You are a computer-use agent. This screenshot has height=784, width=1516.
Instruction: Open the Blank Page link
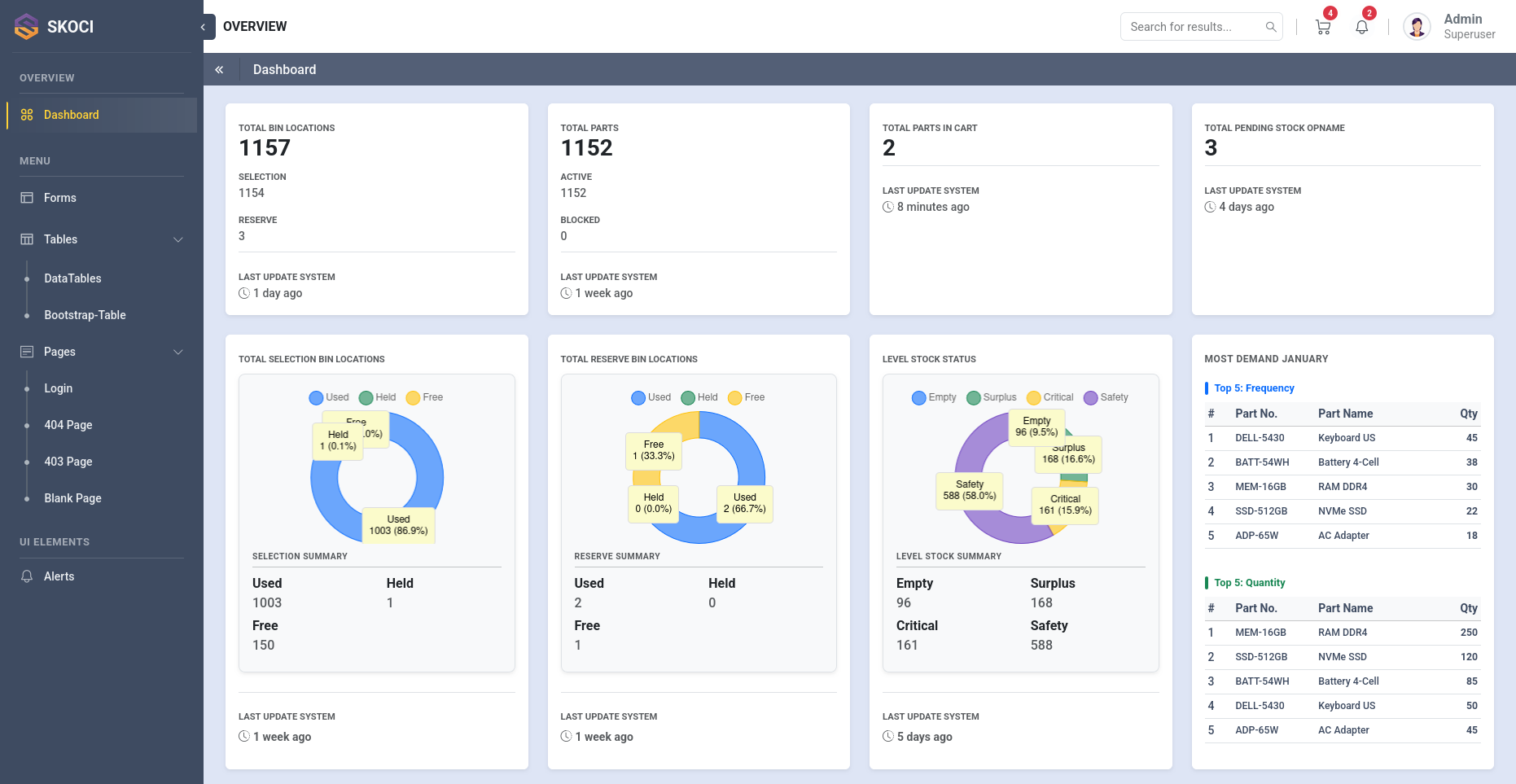tap(72, 498)
